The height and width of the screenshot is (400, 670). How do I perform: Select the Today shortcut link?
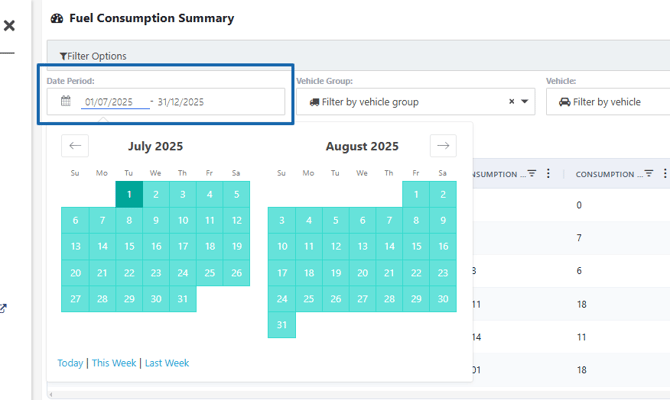(x=70, y=363)
